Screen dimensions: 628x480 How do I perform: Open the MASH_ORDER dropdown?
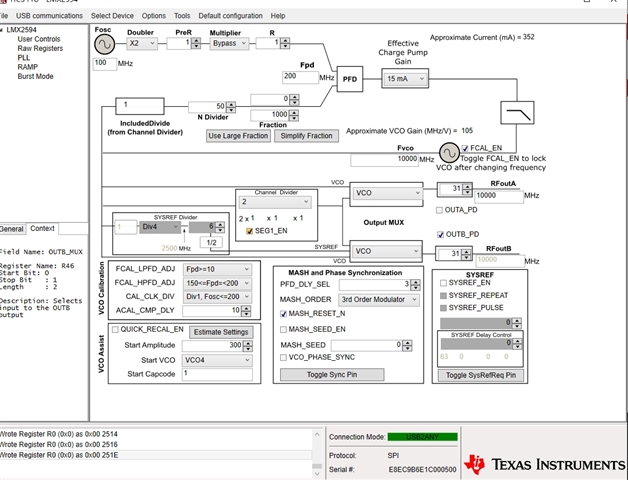pyautogui.click(x=379, y=300)
